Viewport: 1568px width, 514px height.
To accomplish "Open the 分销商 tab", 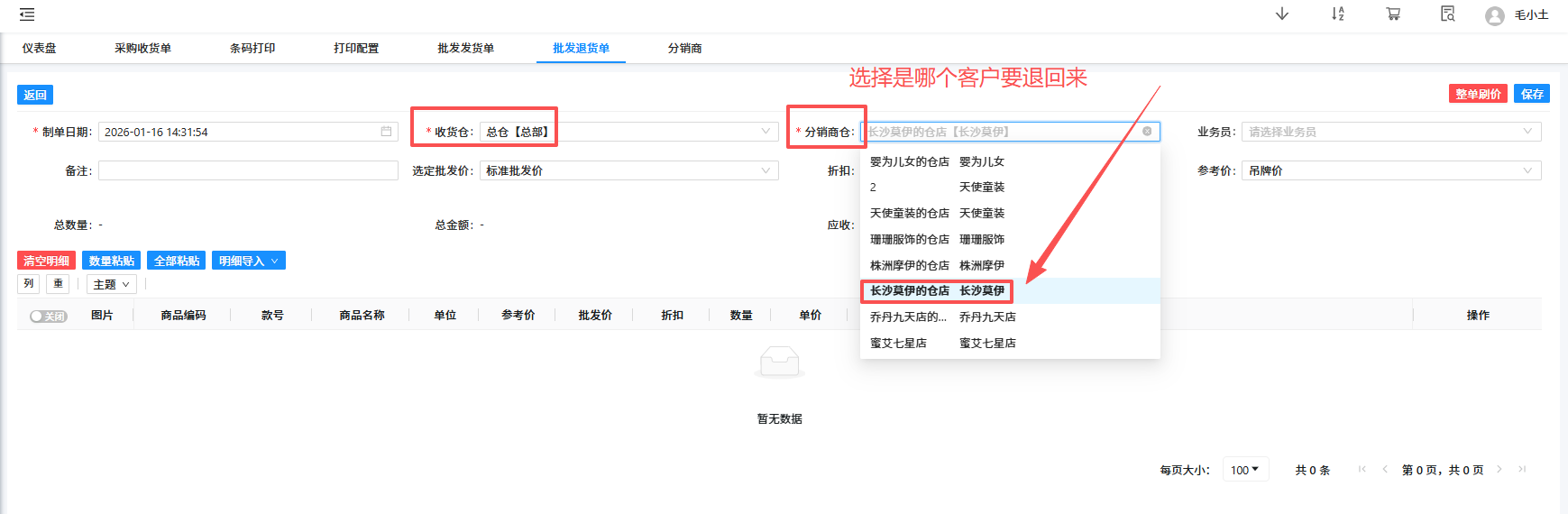I will pos(684,49).
